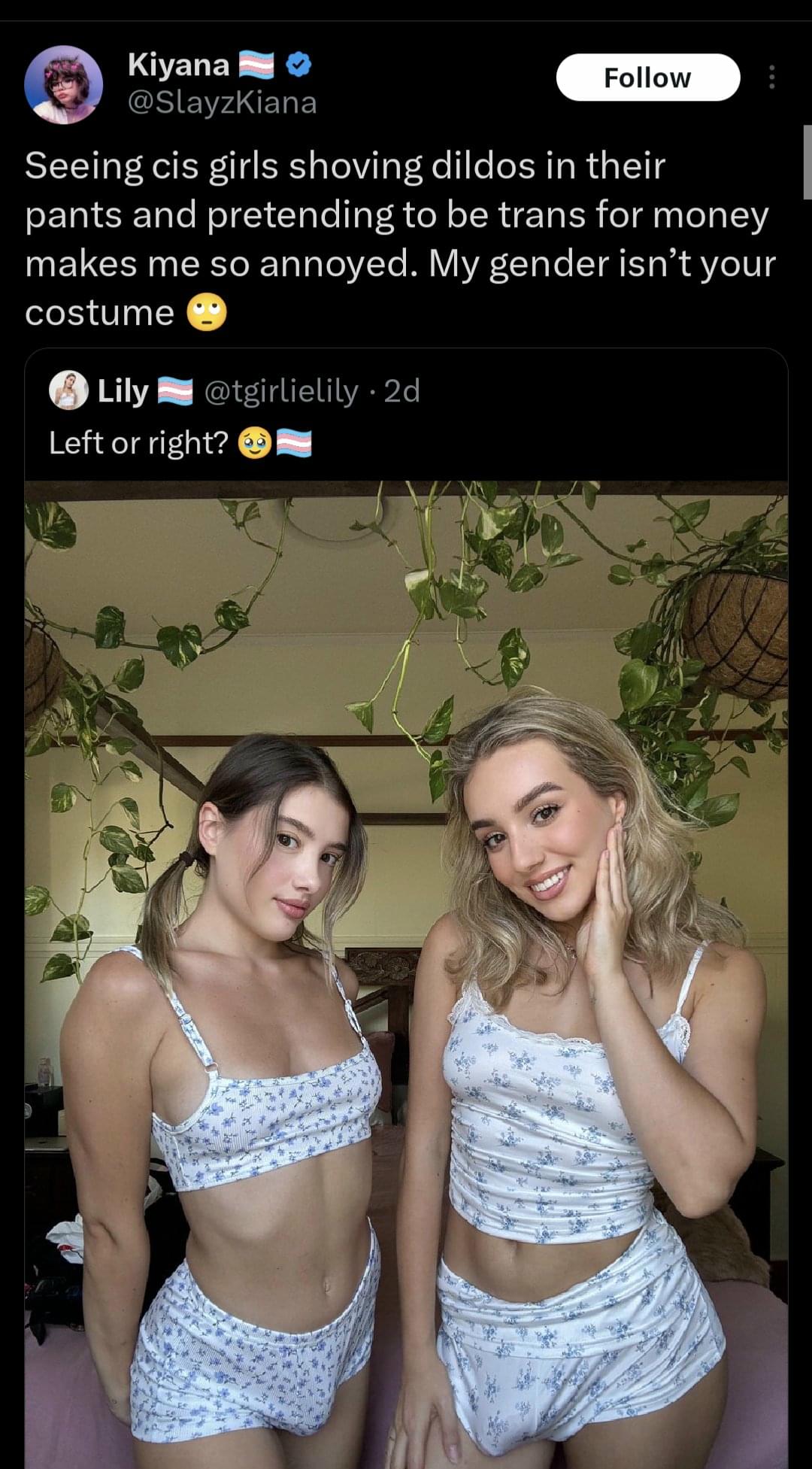Open the @tgirlielily handle link
Viewport: 812px width, 1469px height.
[281, 391]
